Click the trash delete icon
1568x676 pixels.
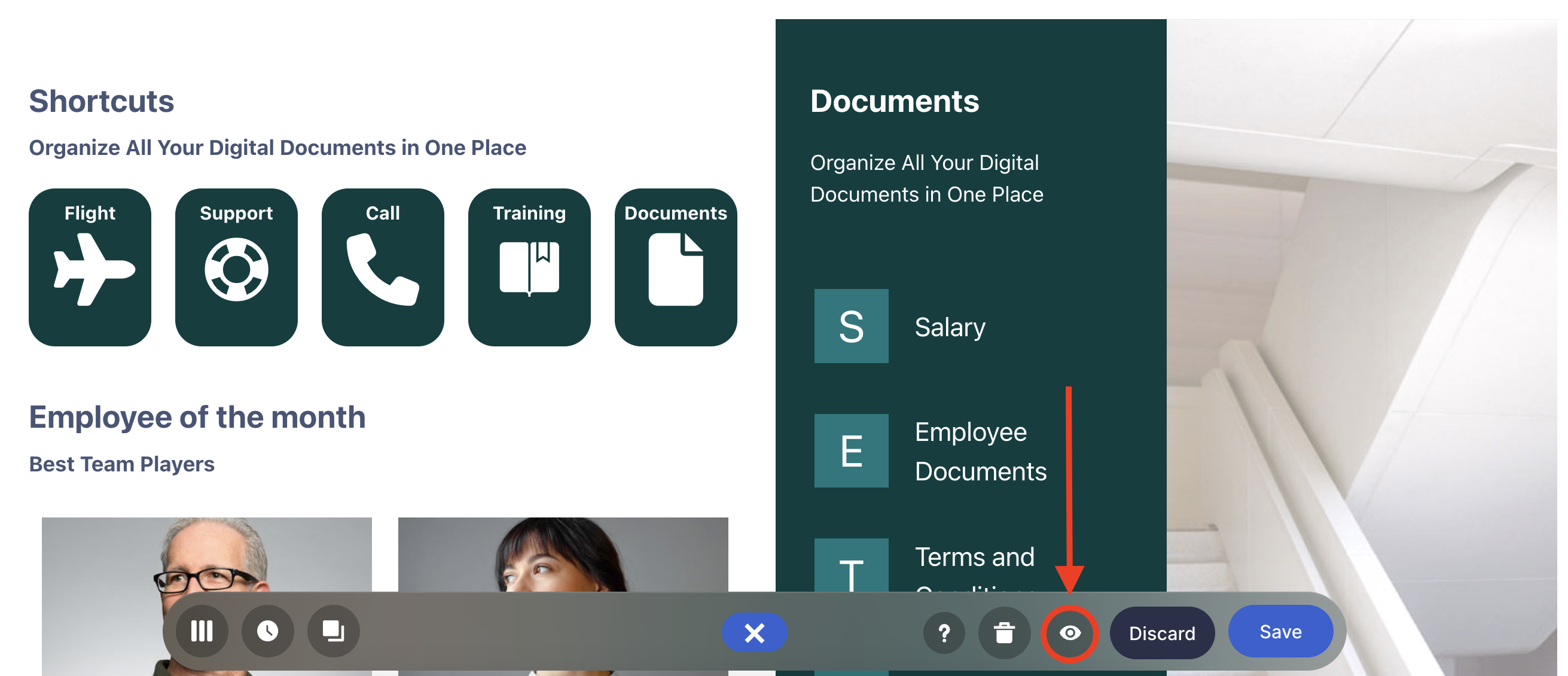coord(1004,634)
